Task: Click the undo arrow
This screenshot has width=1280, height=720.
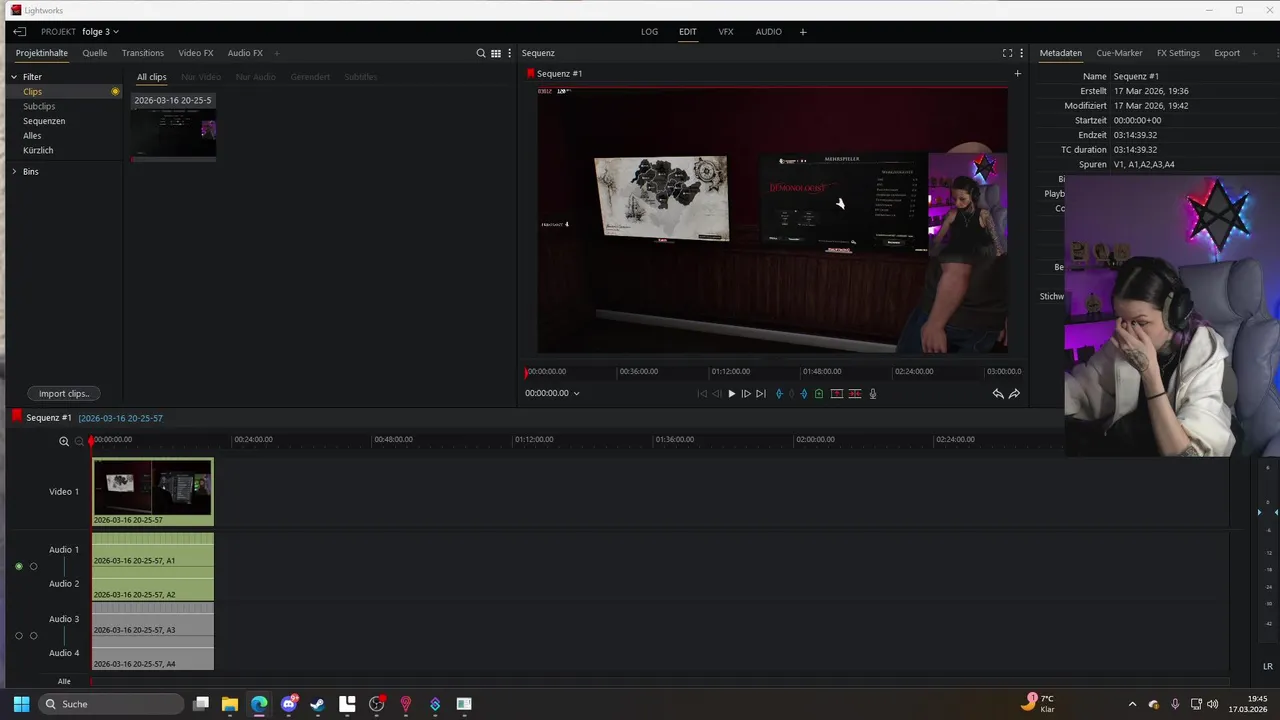Action: tap(997, 394)
